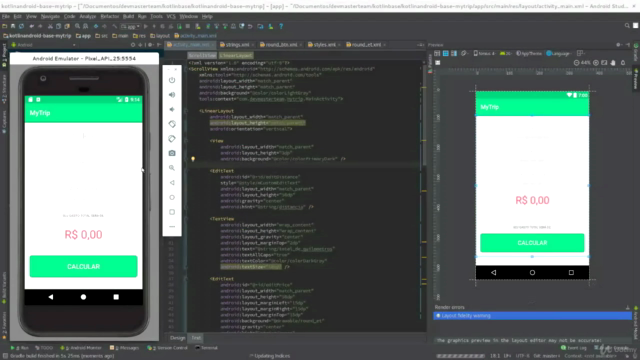Click the Help question mark toolbar icon
The width and height of the screenshot is (640, 360).
point(281,26)
